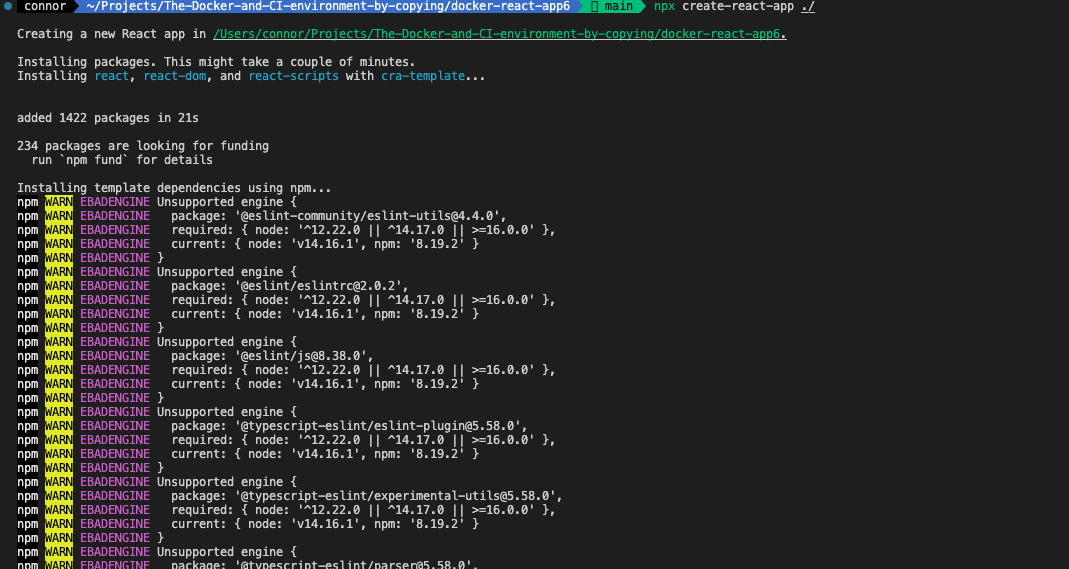Select the blue working directory path in the prompt
Image resolution: width=1069 pixels, height=569 pixels.
click(x=328, y=6)
